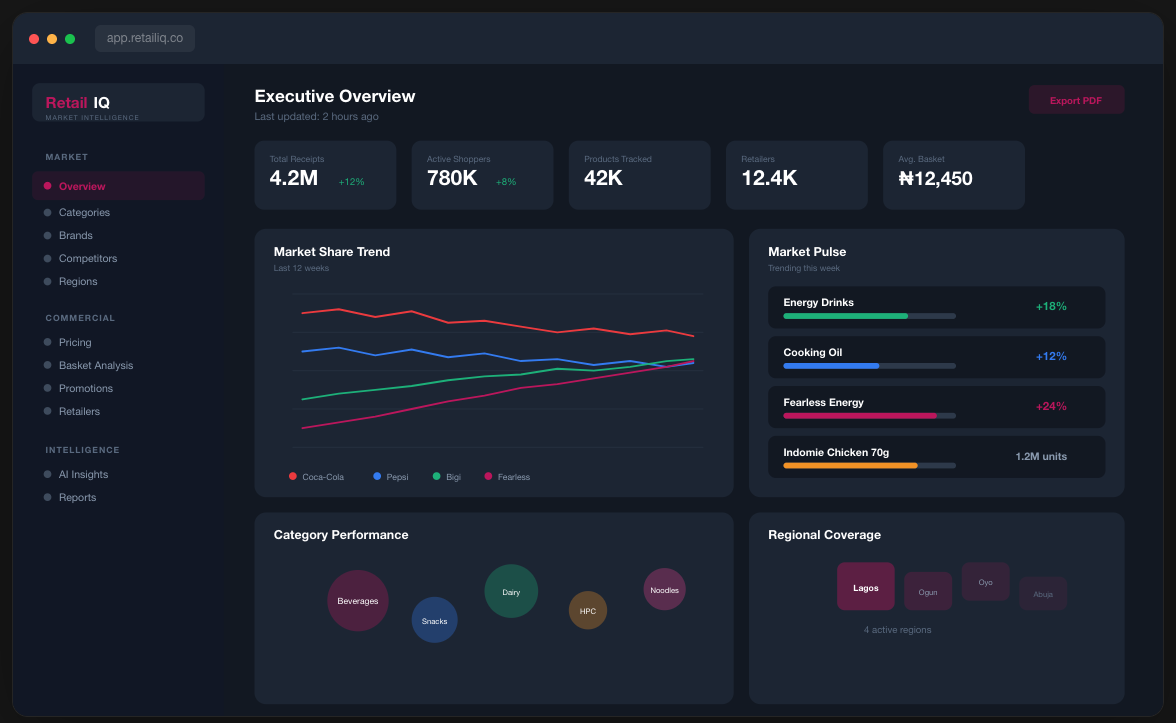Image resolution: width=1176 pixels, height=723 pixels.
Task: Toggle the Pepsi legend dot
Action: [x=377, y=476]
